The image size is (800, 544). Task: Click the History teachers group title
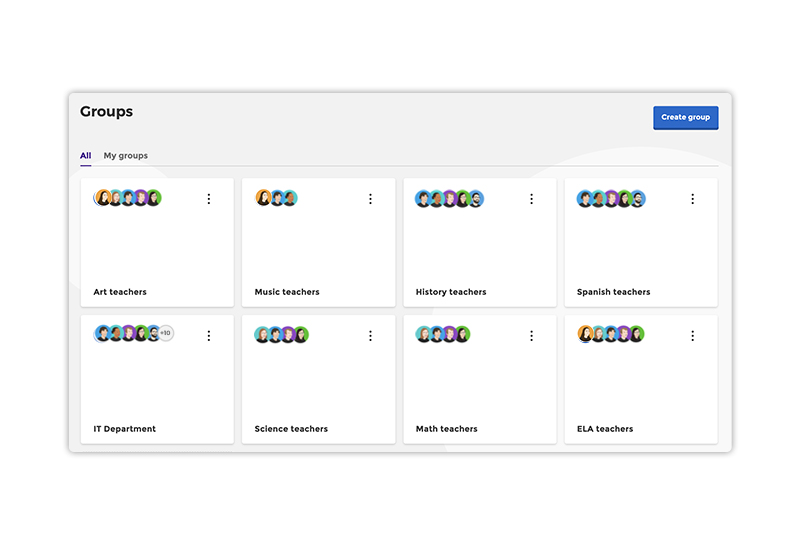451,292
